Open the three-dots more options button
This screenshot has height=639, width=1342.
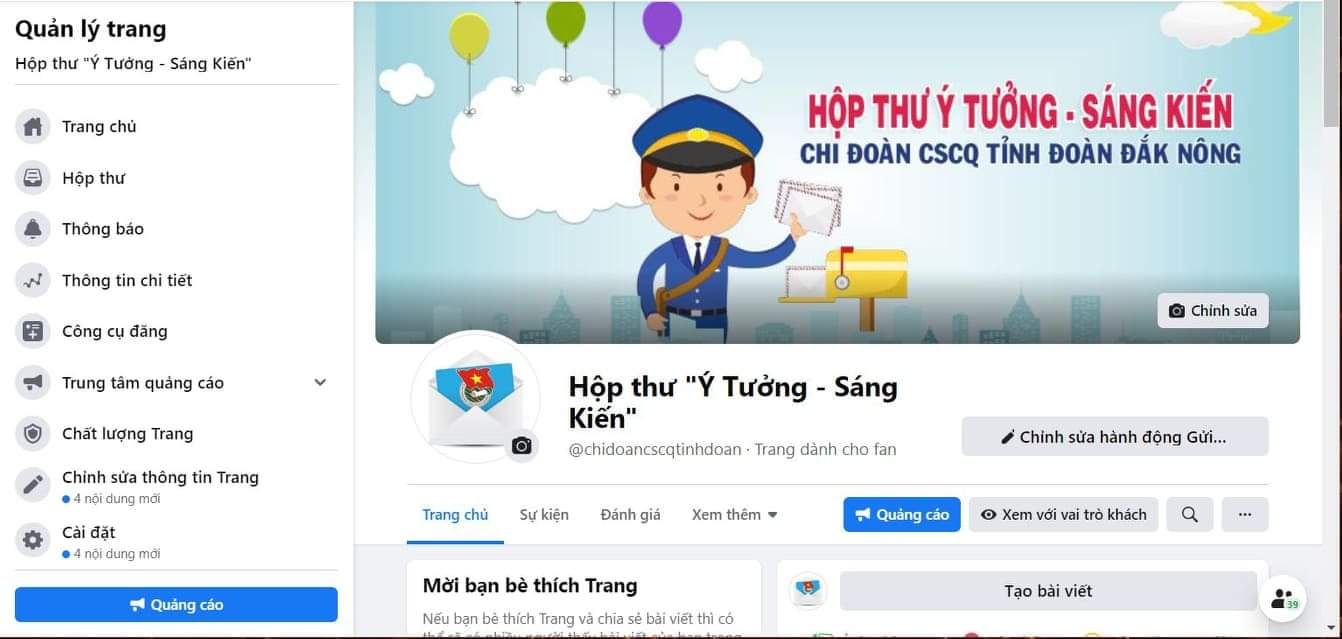tap(1245, 514)
